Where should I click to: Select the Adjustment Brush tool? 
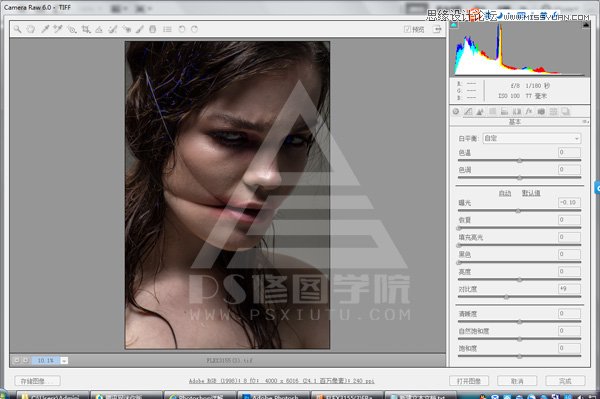point(140,29)
